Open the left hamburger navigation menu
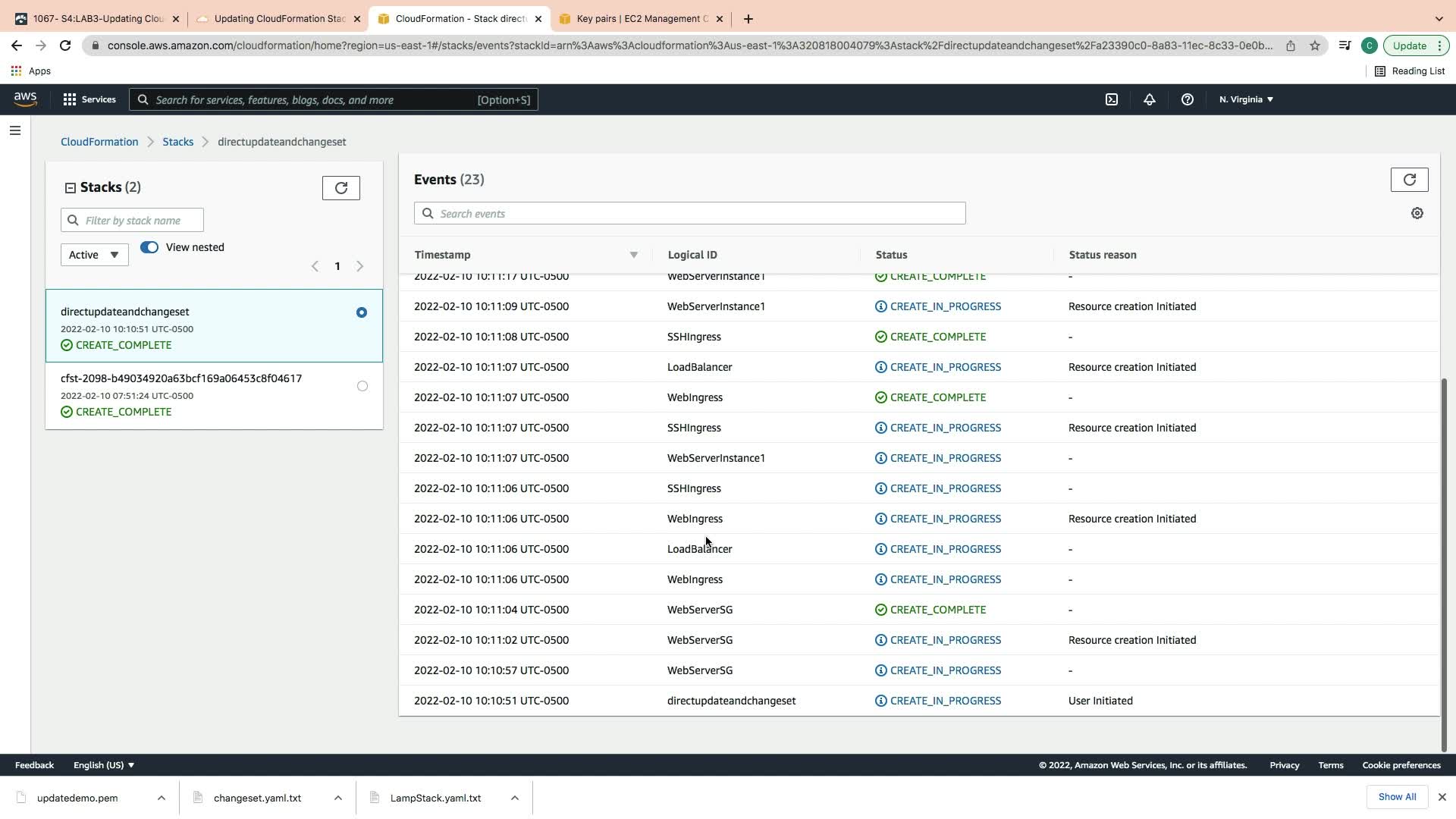This screenshot has height=819, width=1456. point(14,130)
